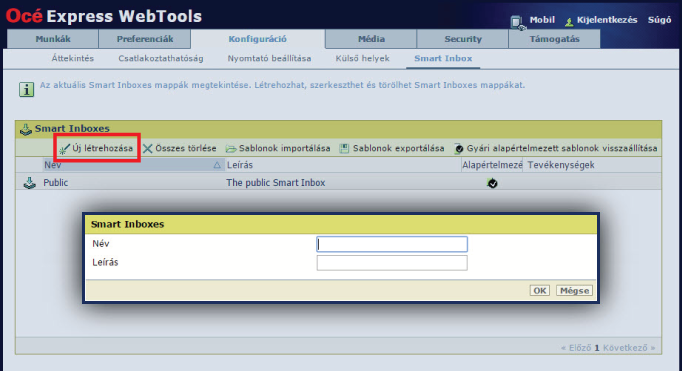682x371 pixels.
Task: Open the Külső helyek subtab
Action: tap(362, 58)
